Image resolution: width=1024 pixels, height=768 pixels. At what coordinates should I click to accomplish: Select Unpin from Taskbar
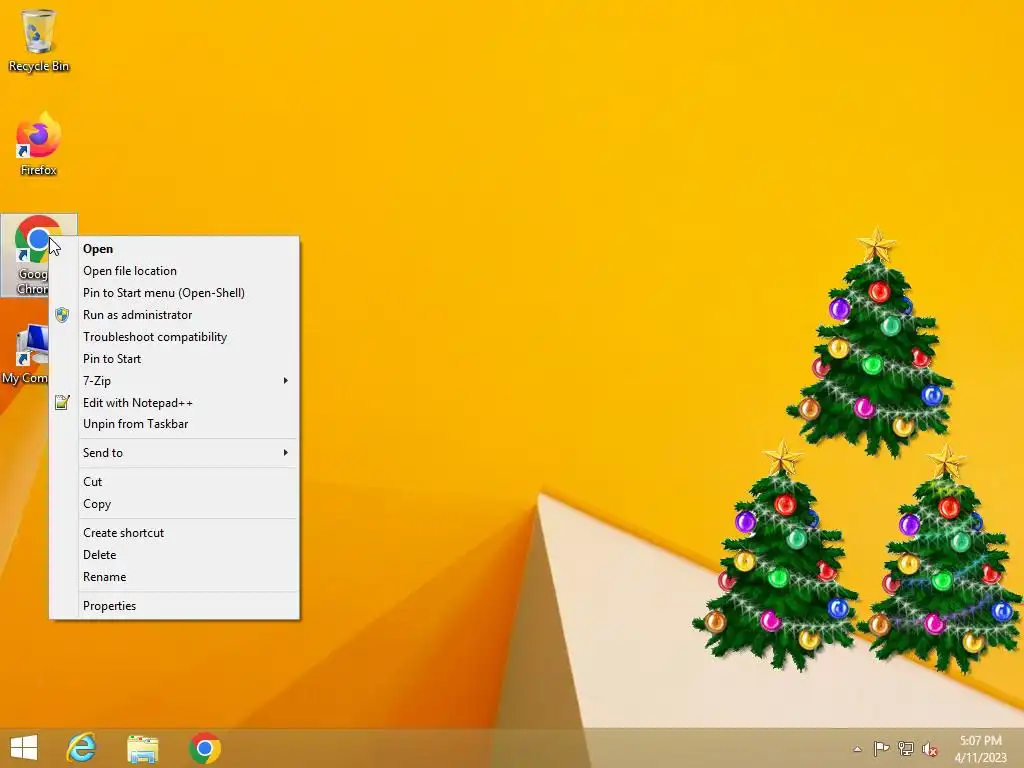pyautogui.click(x=174, y=424)
